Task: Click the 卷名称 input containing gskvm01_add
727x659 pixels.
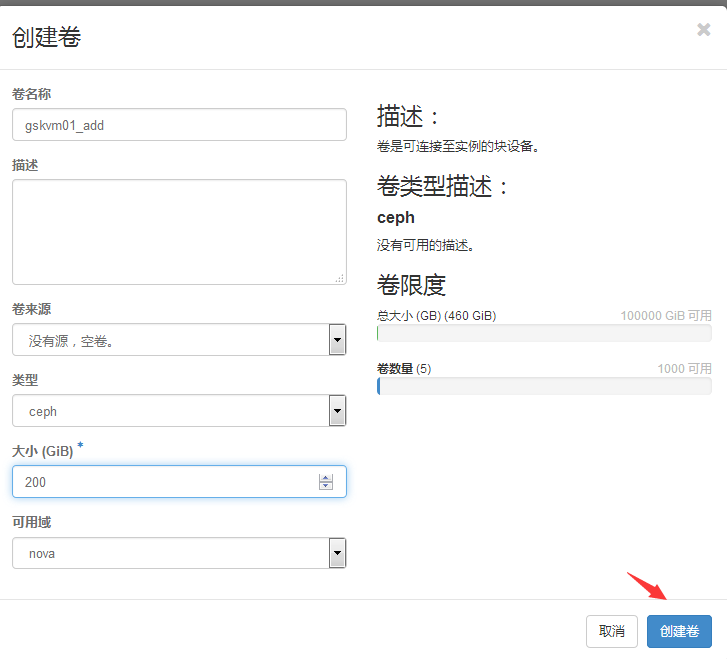Action: pyautogui.click(x=179, y=125)
